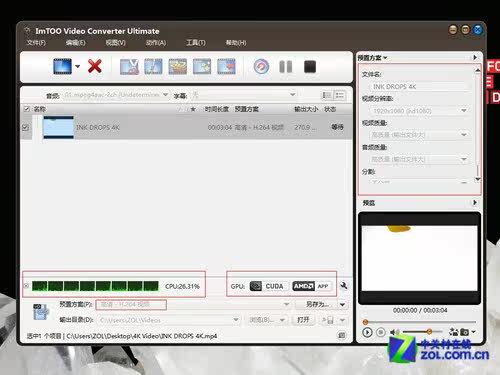Viewport: 500px width, 375px height.
Task: Expand the 视频分辨率 1920x1080 dropdown
Action: [x=464, y=111]
